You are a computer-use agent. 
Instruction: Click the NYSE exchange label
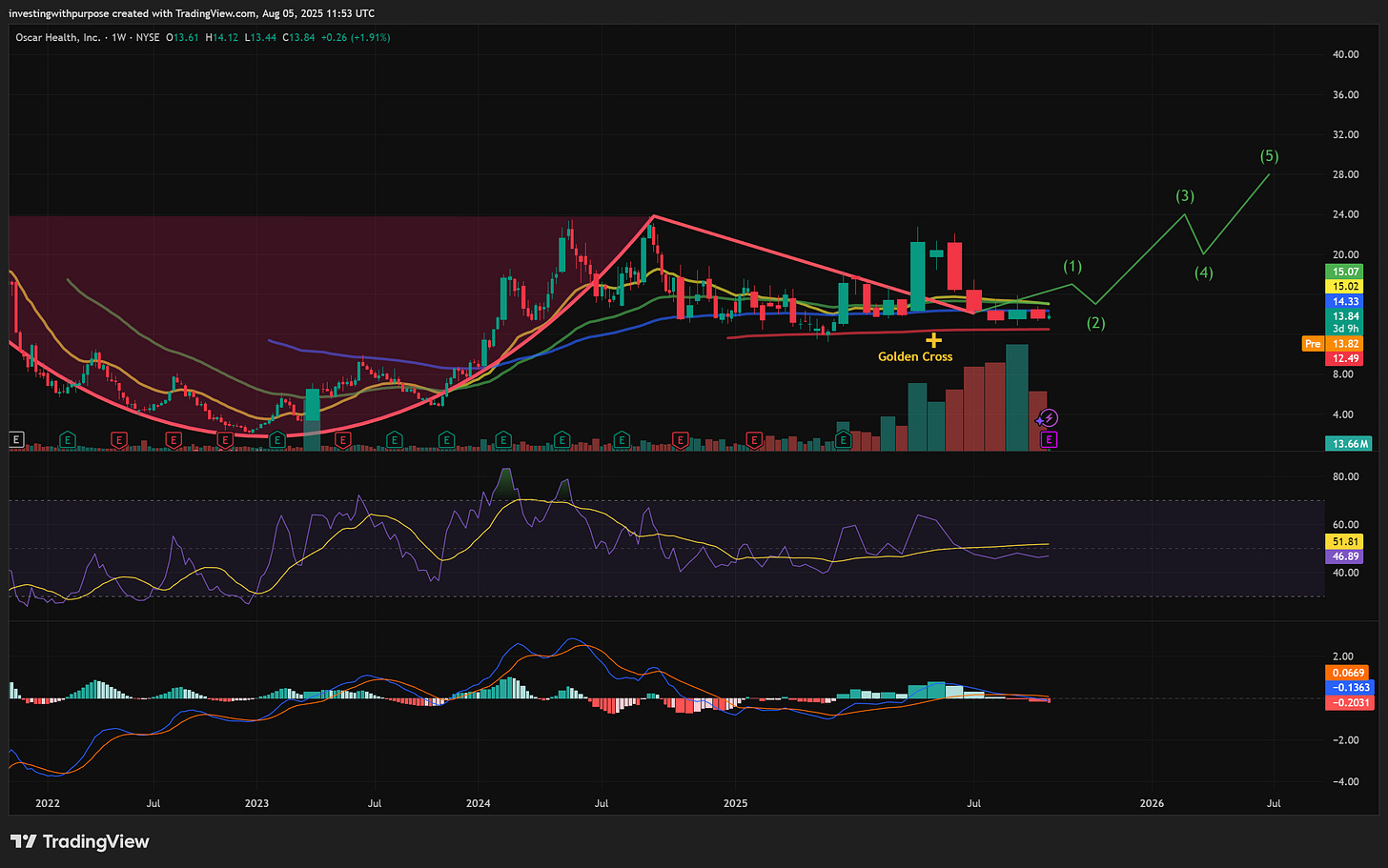pyautogui.click(x=148, y=38)
